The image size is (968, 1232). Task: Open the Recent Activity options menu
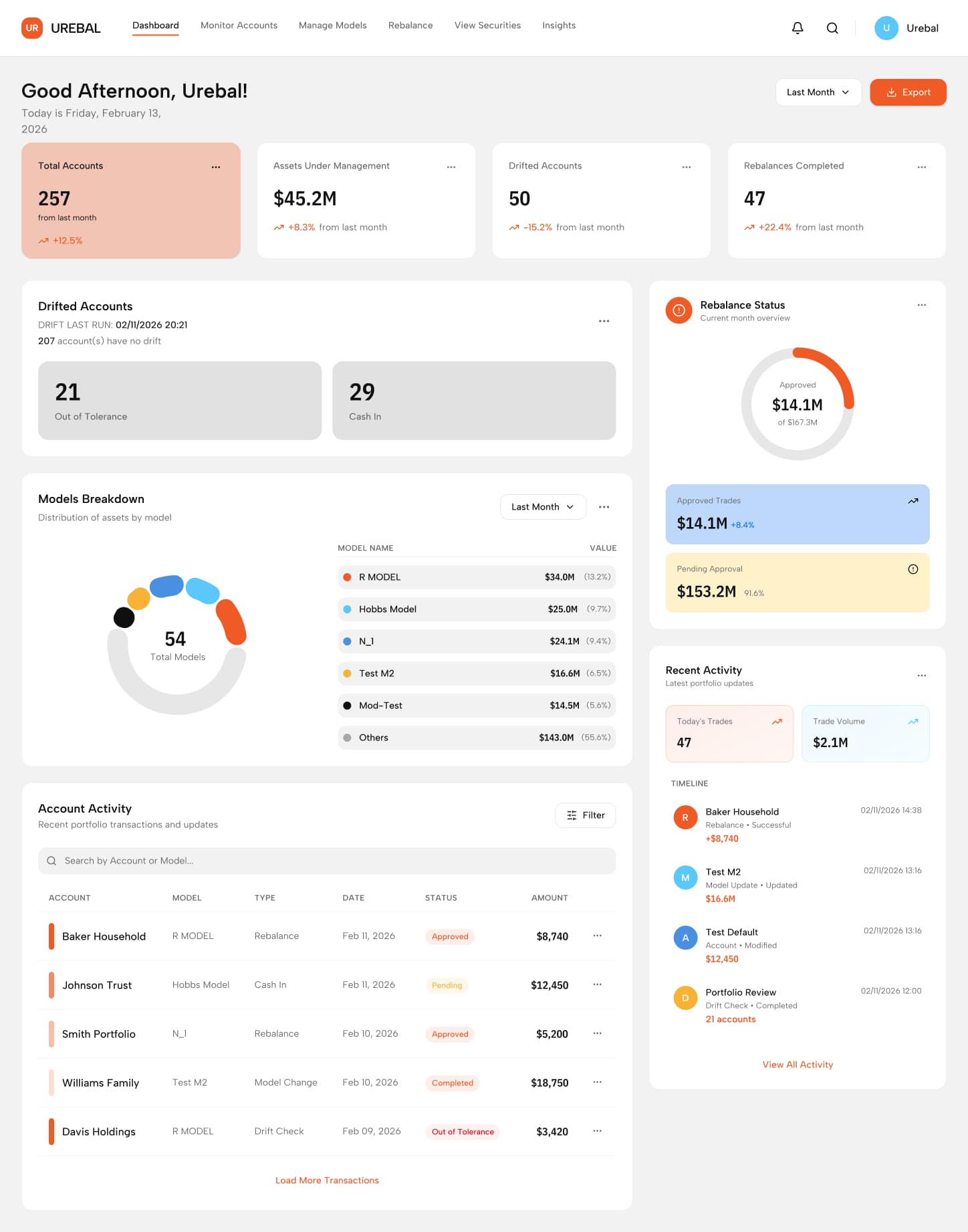922,676
